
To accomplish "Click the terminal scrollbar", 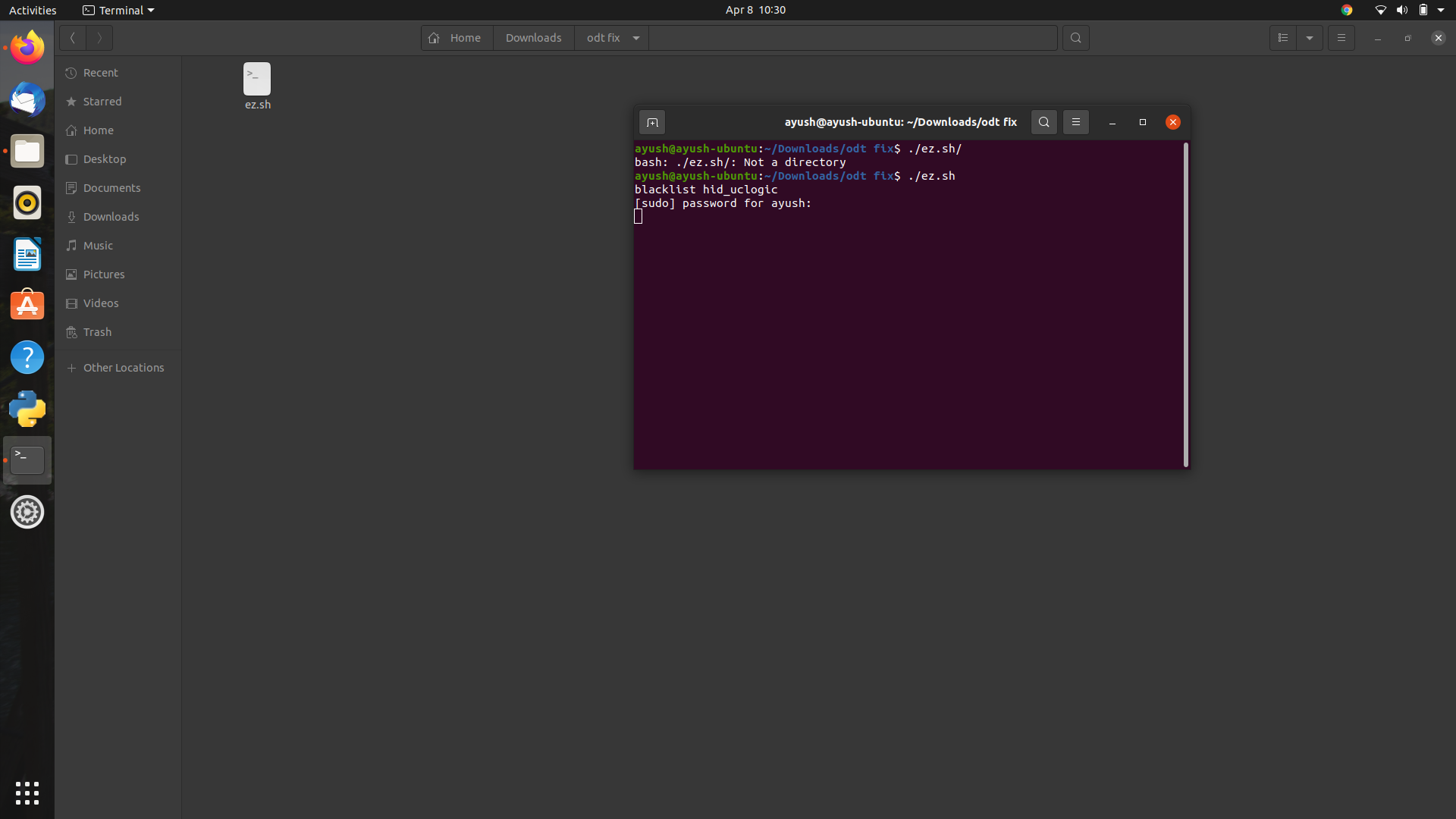I will pos(1185,303).
